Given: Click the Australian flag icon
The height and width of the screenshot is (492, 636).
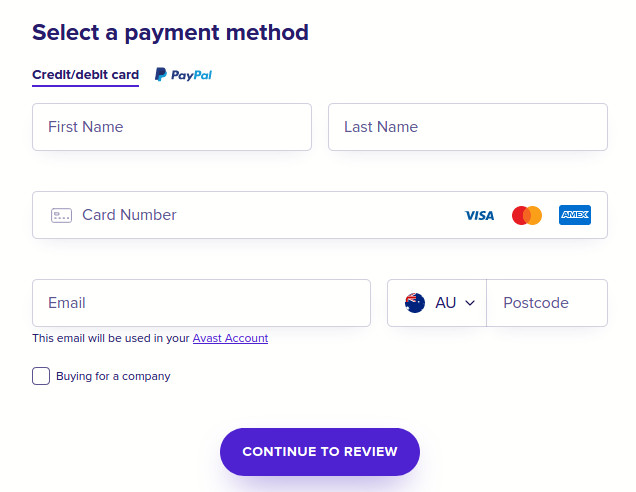Looking at the screenshot, I should (x=415, y=303).
